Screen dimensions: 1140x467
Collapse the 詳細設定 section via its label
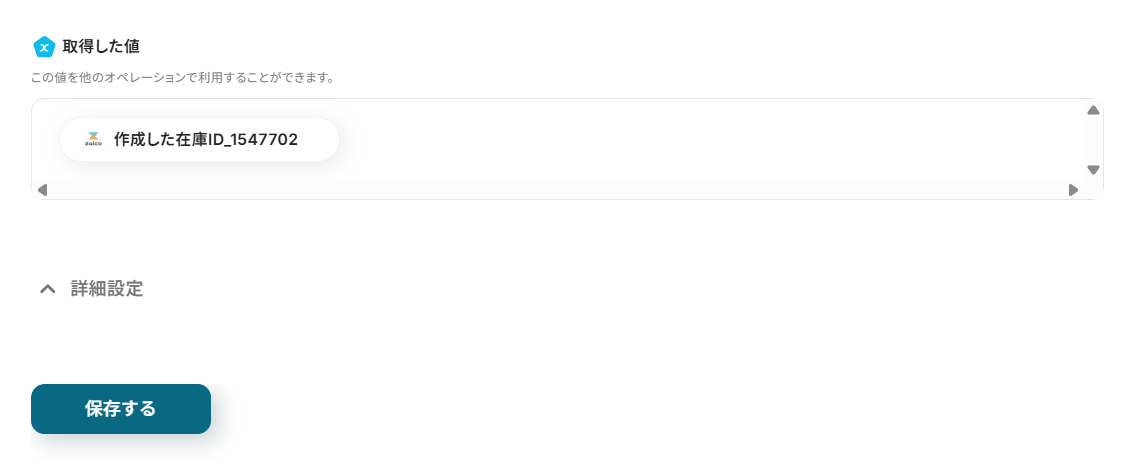pyautogui.click(x=107, y=289)
